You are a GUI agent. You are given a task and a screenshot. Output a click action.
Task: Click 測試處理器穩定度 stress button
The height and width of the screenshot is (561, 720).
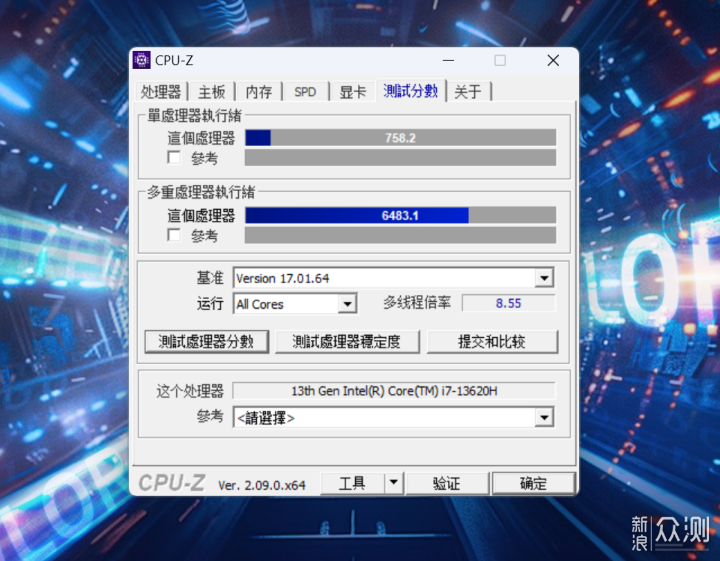click(347, 342)
